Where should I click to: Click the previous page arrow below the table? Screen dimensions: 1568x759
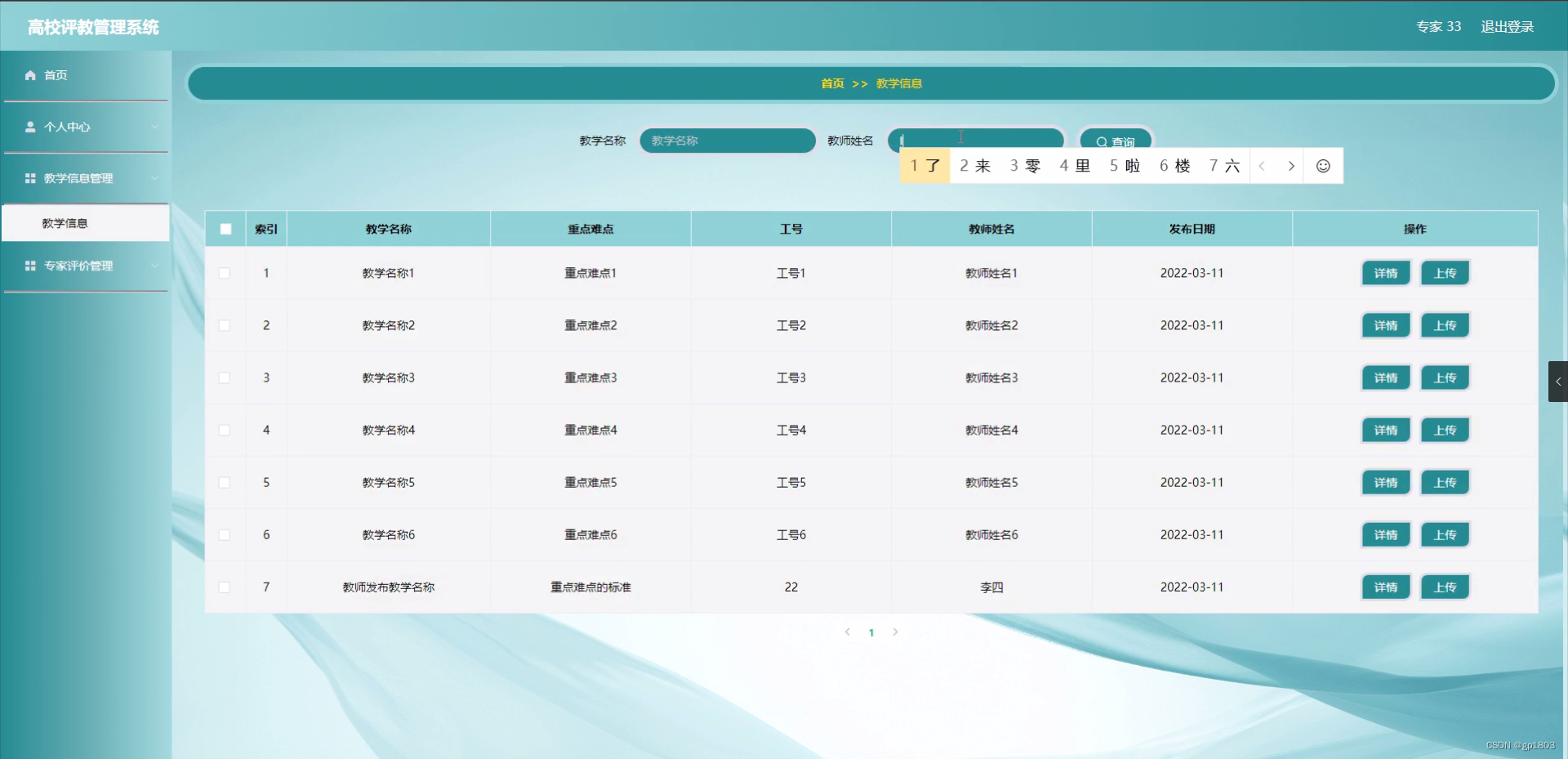pos(847,632)
